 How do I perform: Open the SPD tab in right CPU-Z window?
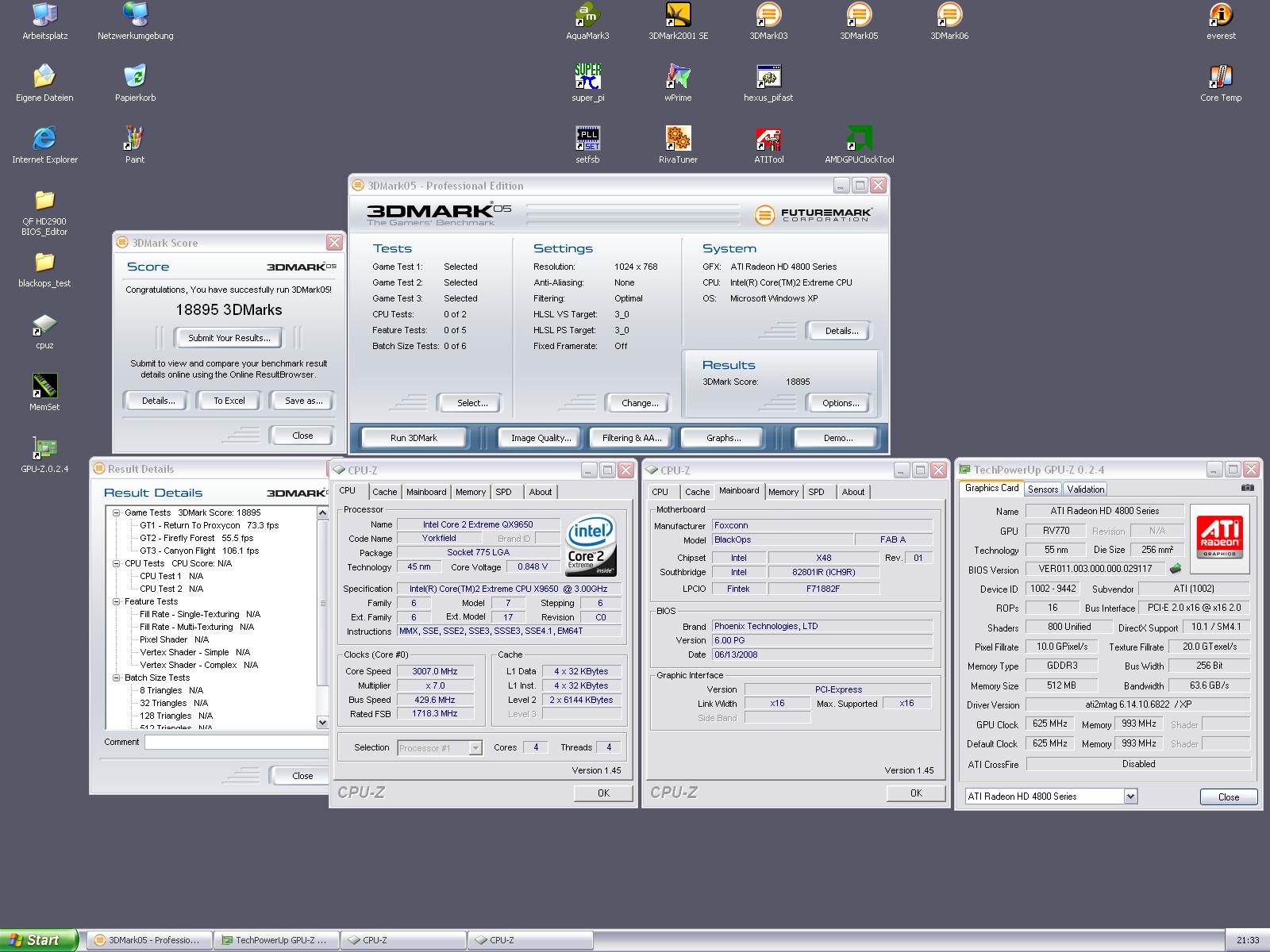tap(816, 492)
